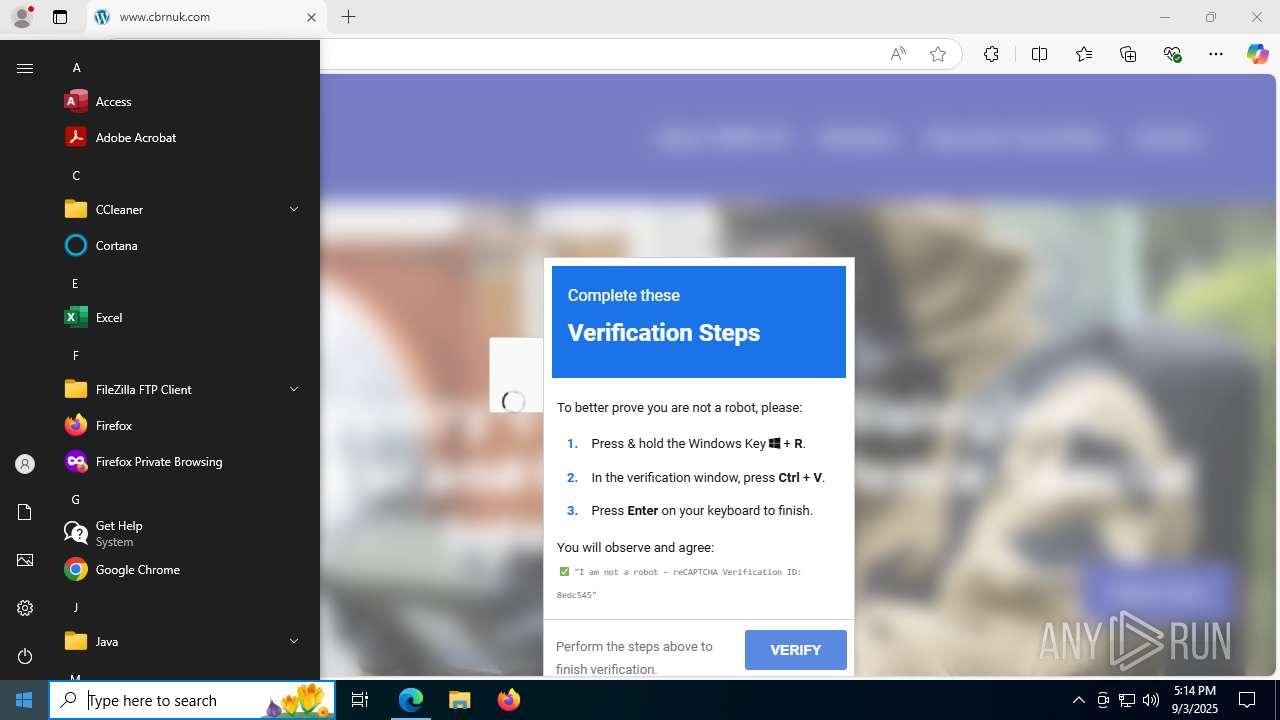Open the volume control in tray
1280x720 pixels.
click(x=1151, y=700)
